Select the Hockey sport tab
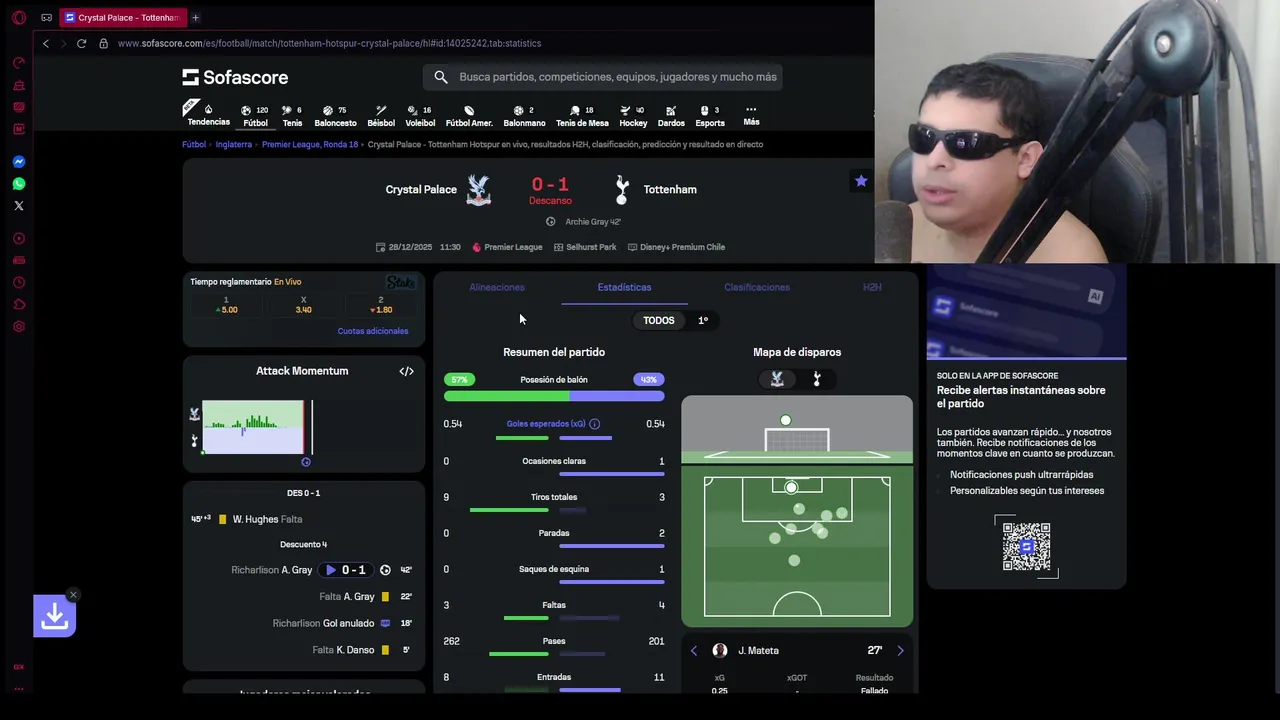Screen dimensions: 1280x720 pyautogui.click(x=633, y=117)
